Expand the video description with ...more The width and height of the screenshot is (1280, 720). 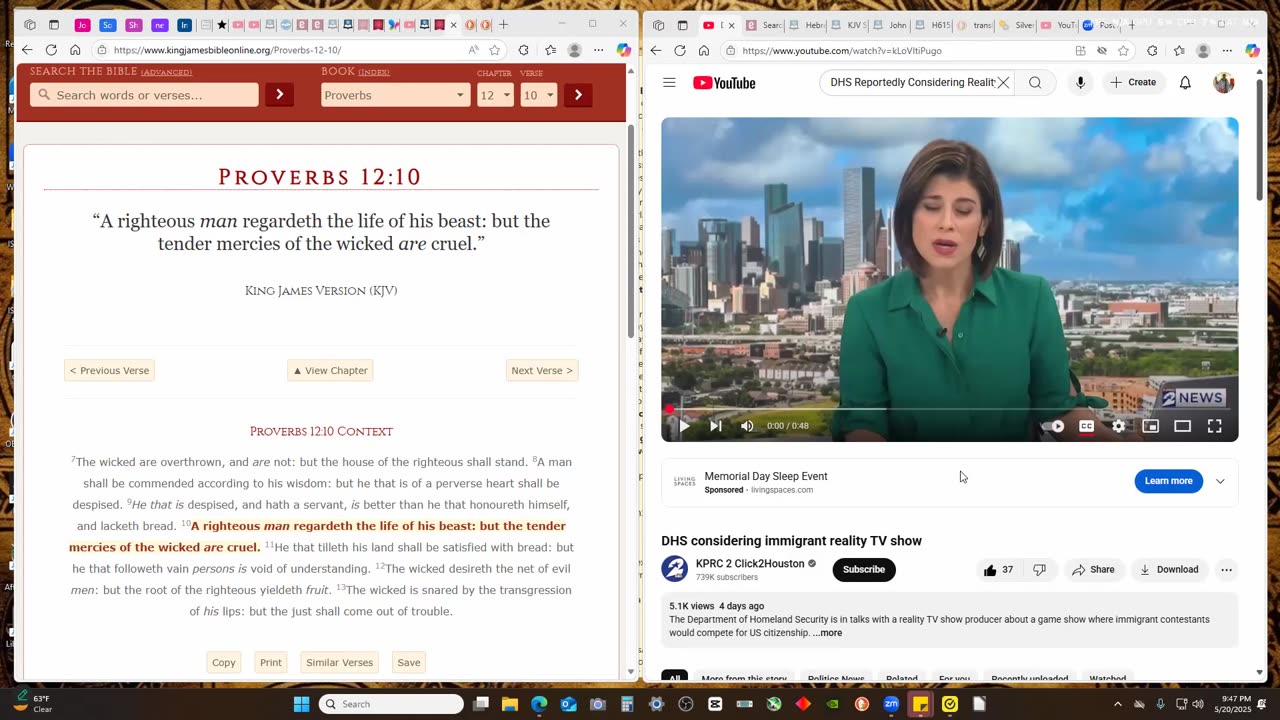point(828,633)
